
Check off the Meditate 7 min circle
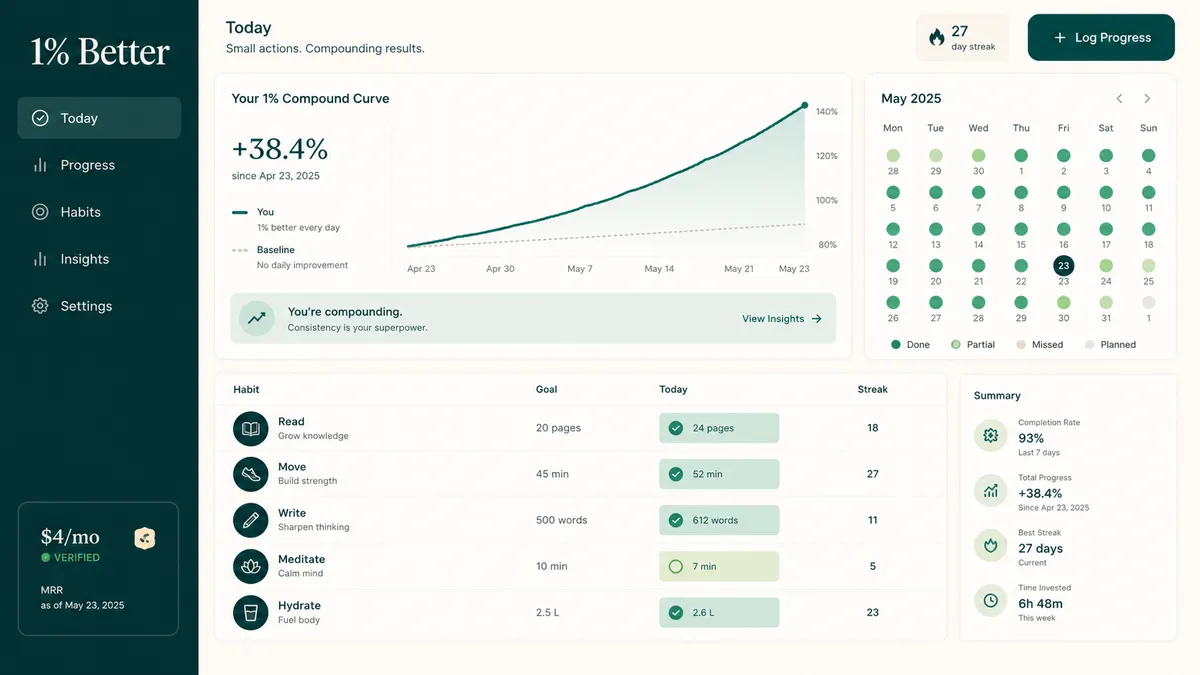pyautogui.click(x=676, y=566)
